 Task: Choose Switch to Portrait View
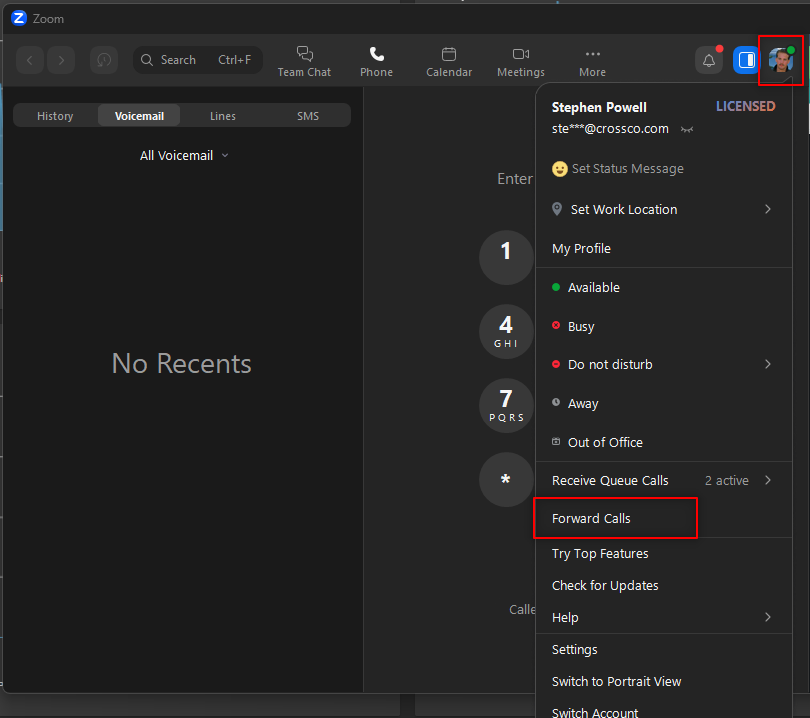pyautogui.click(x=664, y=681)
